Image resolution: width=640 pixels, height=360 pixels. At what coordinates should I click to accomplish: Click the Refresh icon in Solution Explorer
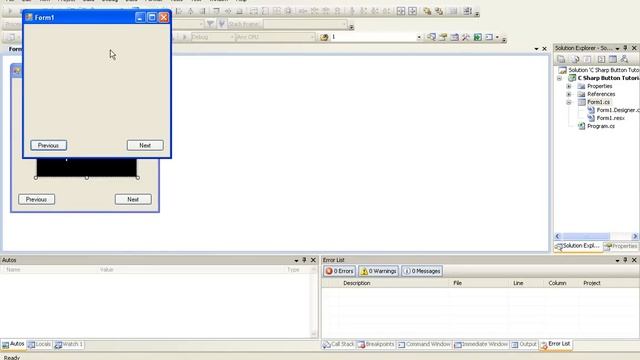click(587, 59)
